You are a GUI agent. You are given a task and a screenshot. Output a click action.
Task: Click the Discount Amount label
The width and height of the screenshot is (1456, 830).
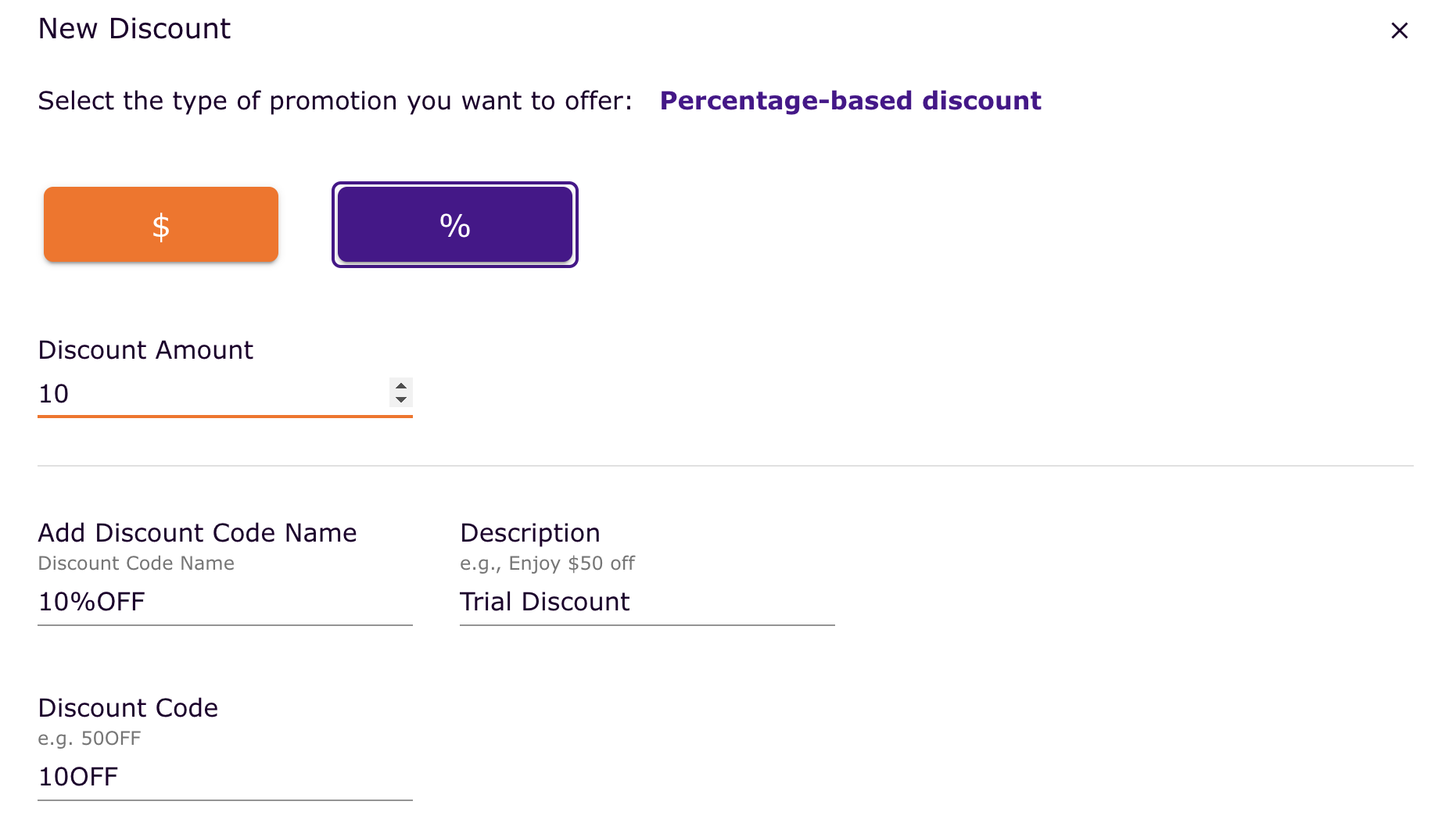(x=145, y=350)
